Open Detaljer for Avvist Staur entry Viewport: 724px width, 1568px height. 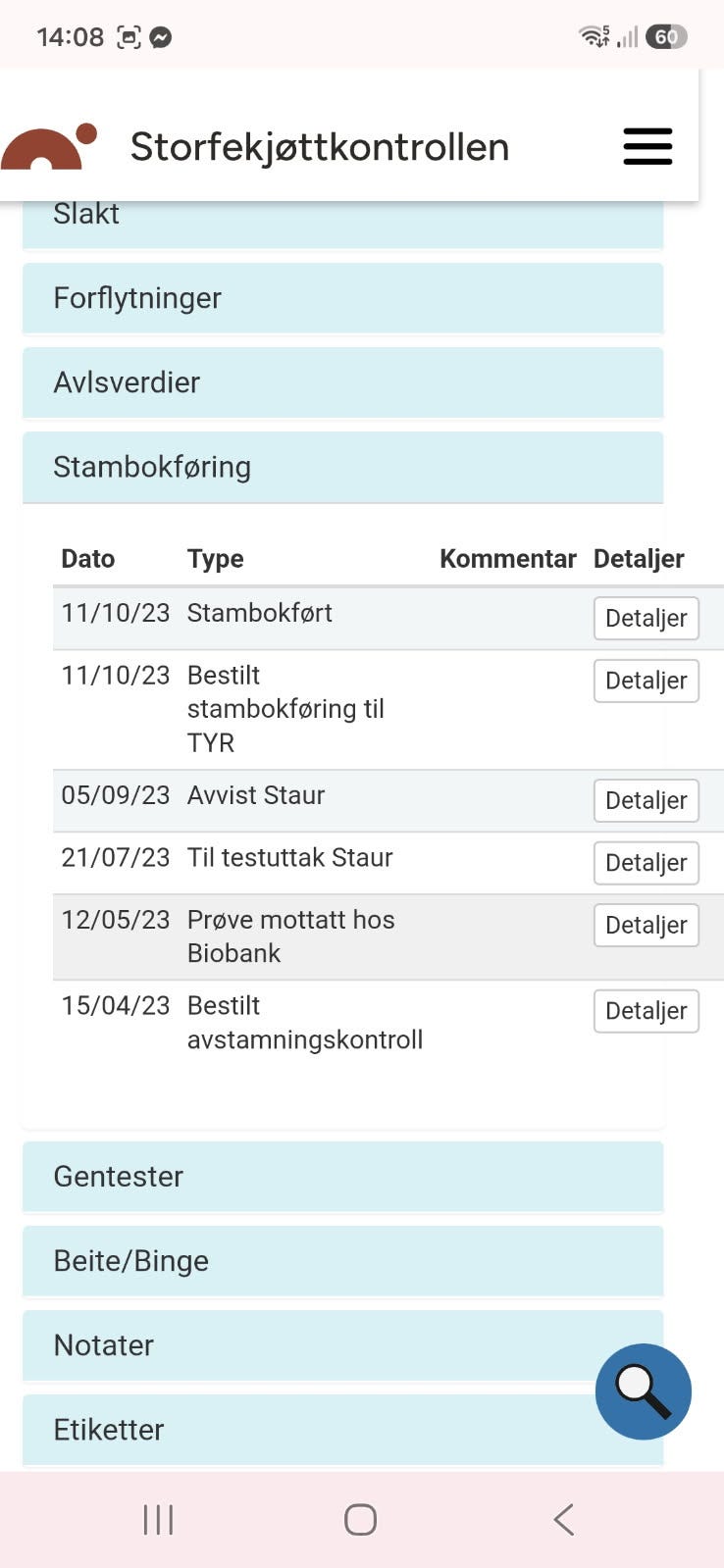tap(646, 800)
